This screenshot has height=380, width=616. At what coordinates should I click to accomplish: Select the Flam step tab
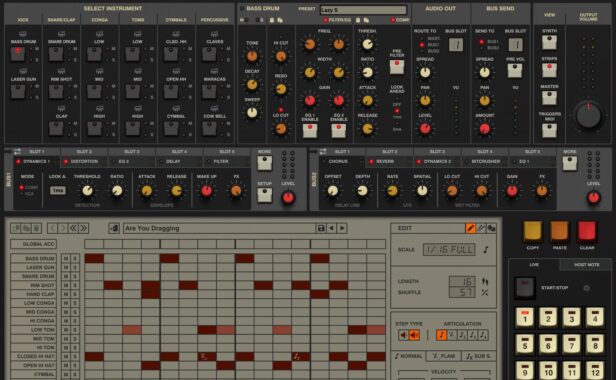point(444,356)
